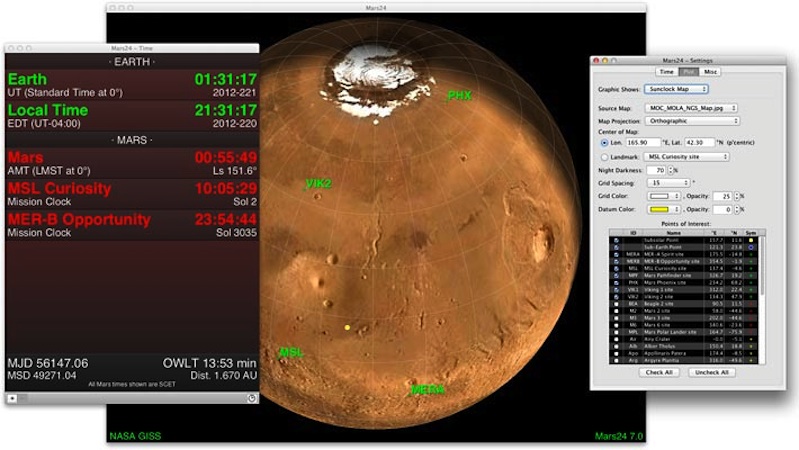The width and height of the screenshot is (799, 450).
Task: Uncheck the MER-B Opportunity site checkbox
Action: tap(616, 261)
